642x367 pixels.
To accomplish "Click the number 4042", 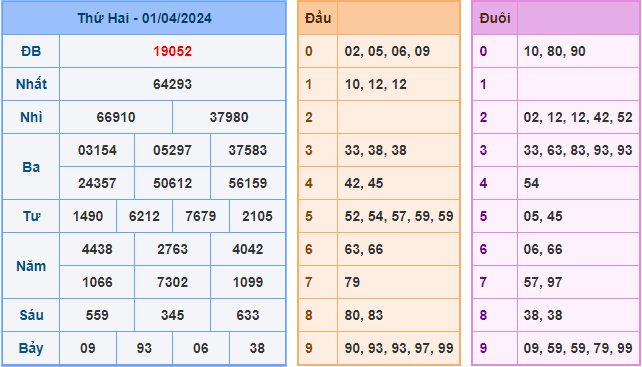I will 248,249.
